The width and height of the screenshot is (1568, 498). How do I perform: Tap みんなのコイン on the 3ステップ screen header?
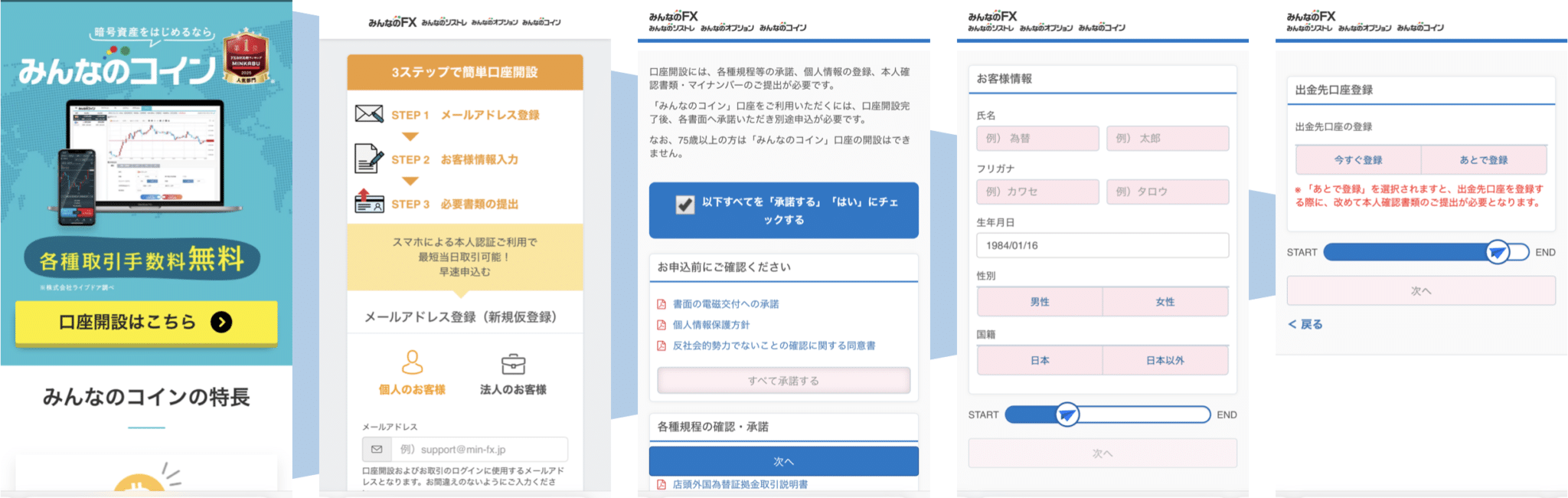[541, 23]
